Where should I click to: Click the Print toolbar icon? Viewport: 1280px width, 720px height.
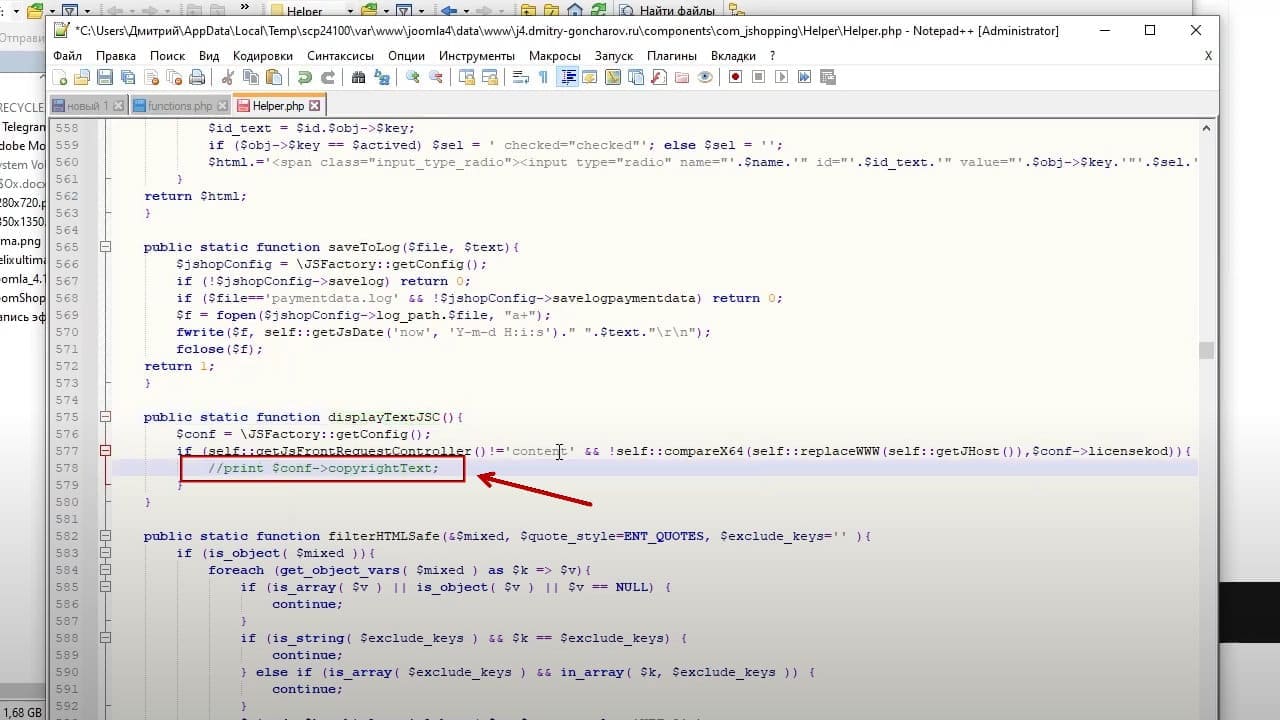(197, 77)
